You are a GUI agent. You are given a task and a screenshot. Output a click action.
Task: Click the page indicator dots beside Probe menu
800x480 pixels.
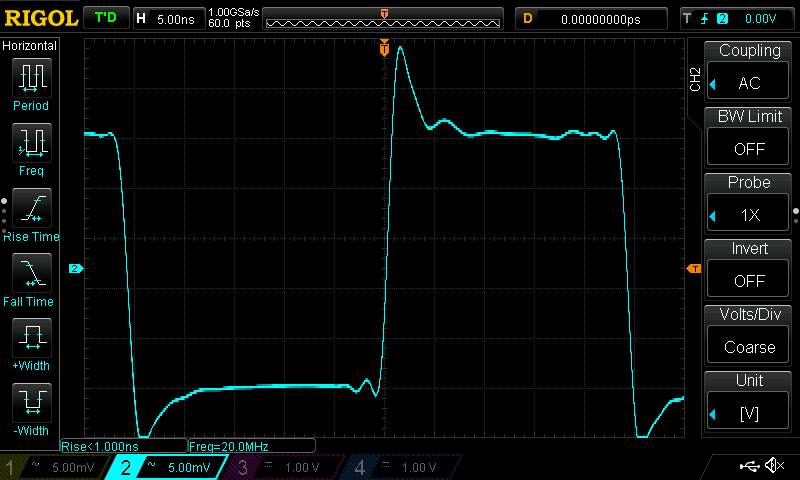(x=796, y=216)
